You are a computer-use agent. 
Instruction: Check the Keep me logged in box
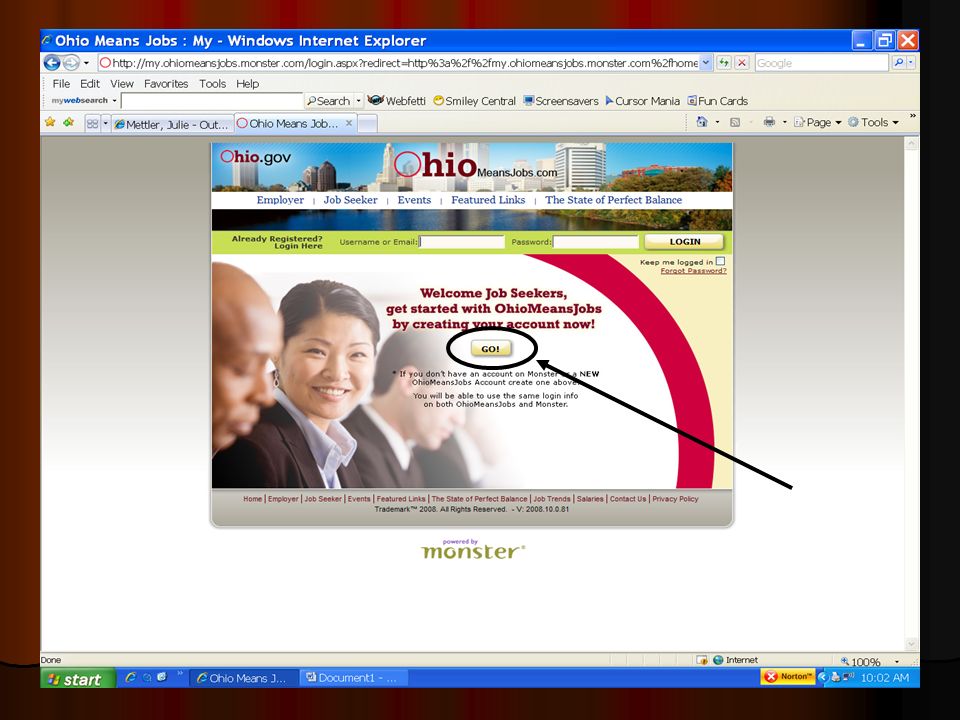(x=721, y=261)
